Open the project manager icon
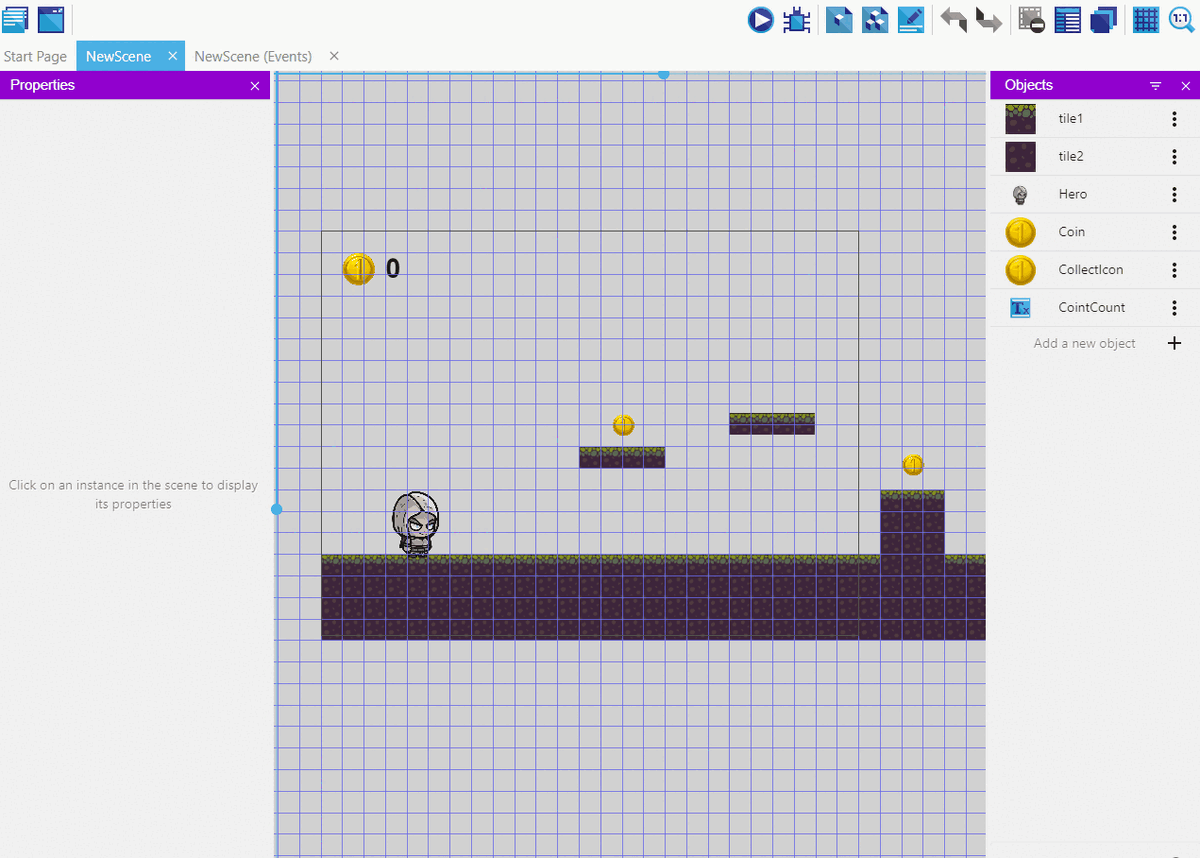The height and width of the screenshot is (858, 1200). pos(15,19)
